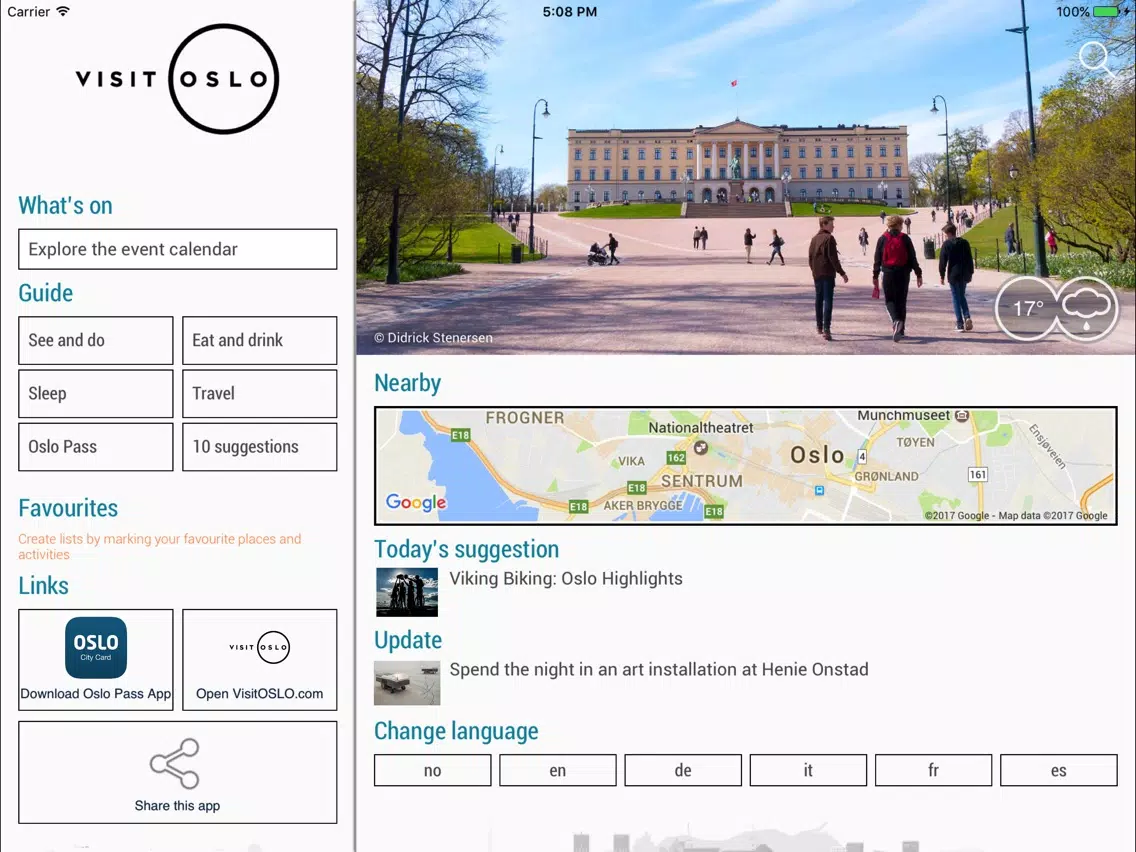Tap the Oslo City Card app icon

pos(96,648)
